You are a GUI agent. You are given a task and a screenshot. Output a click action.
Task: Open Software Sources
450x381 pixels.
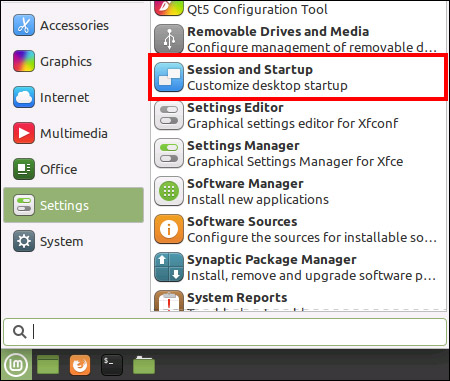point(298,229)
